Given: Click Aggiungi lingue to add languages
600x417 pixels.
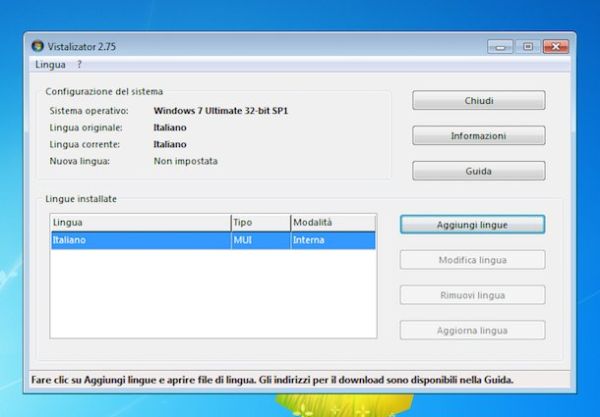Looking at the screenshot, I should 472,225.
